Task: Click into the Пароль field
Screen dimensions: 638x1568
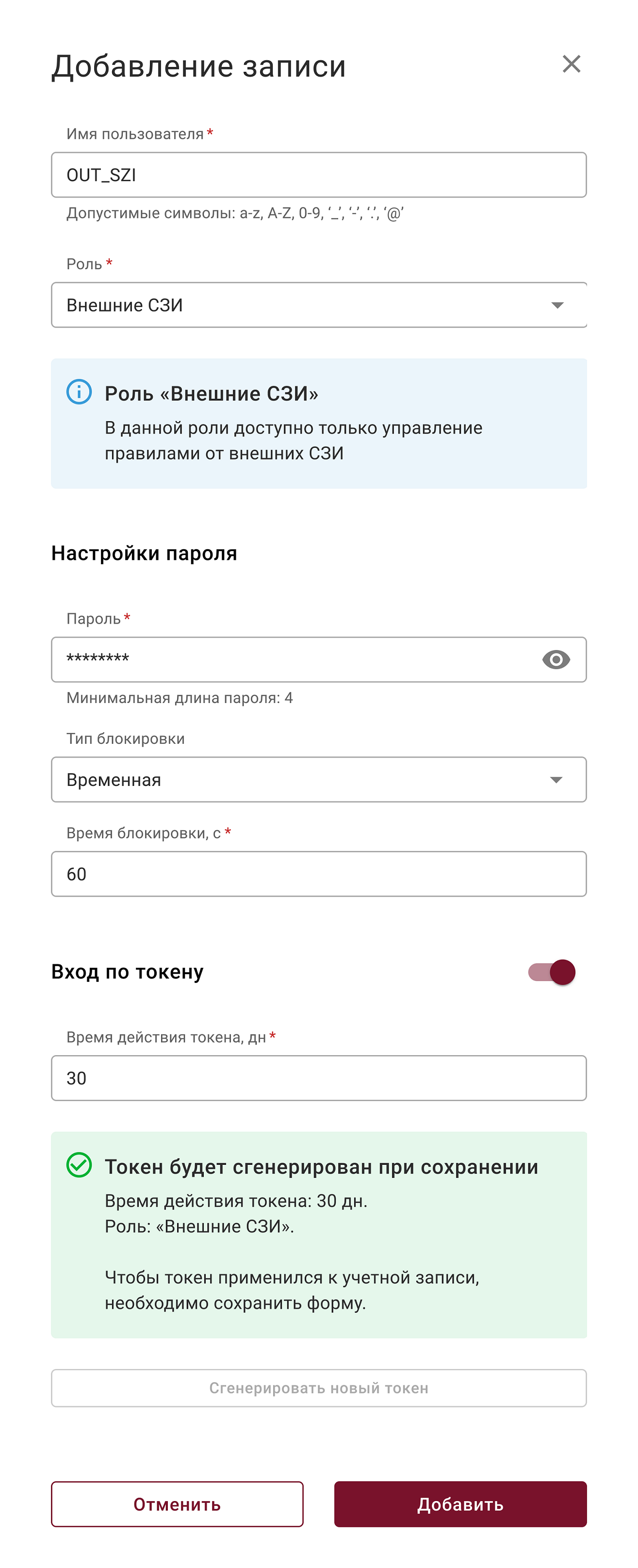Action: tap(292, 659)
